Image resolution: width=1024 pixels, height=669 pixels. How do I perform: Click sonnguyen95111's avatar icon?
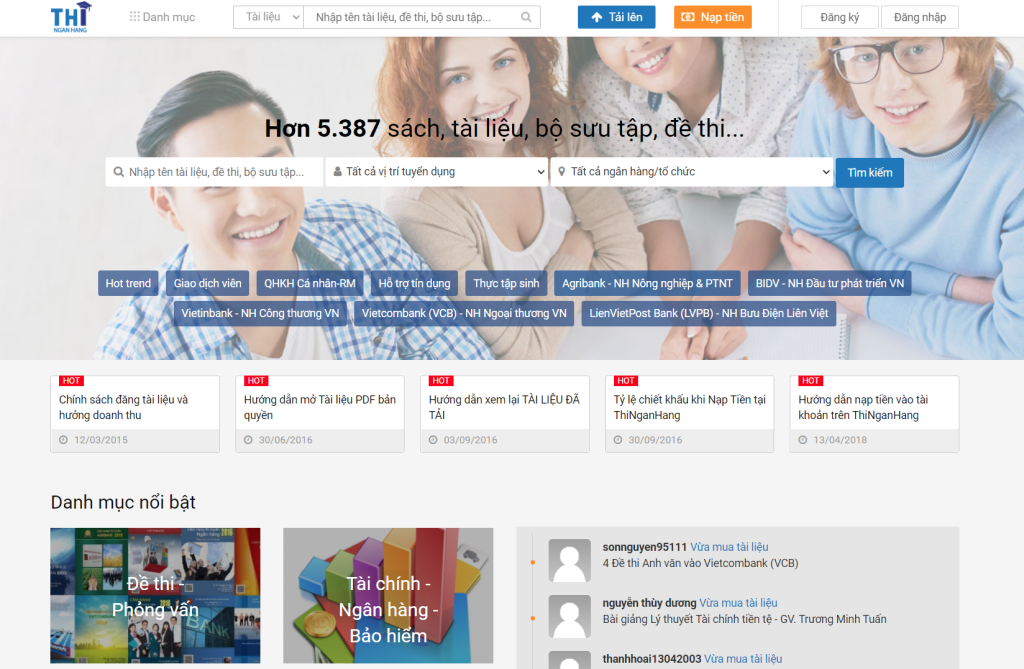[569, 561]
